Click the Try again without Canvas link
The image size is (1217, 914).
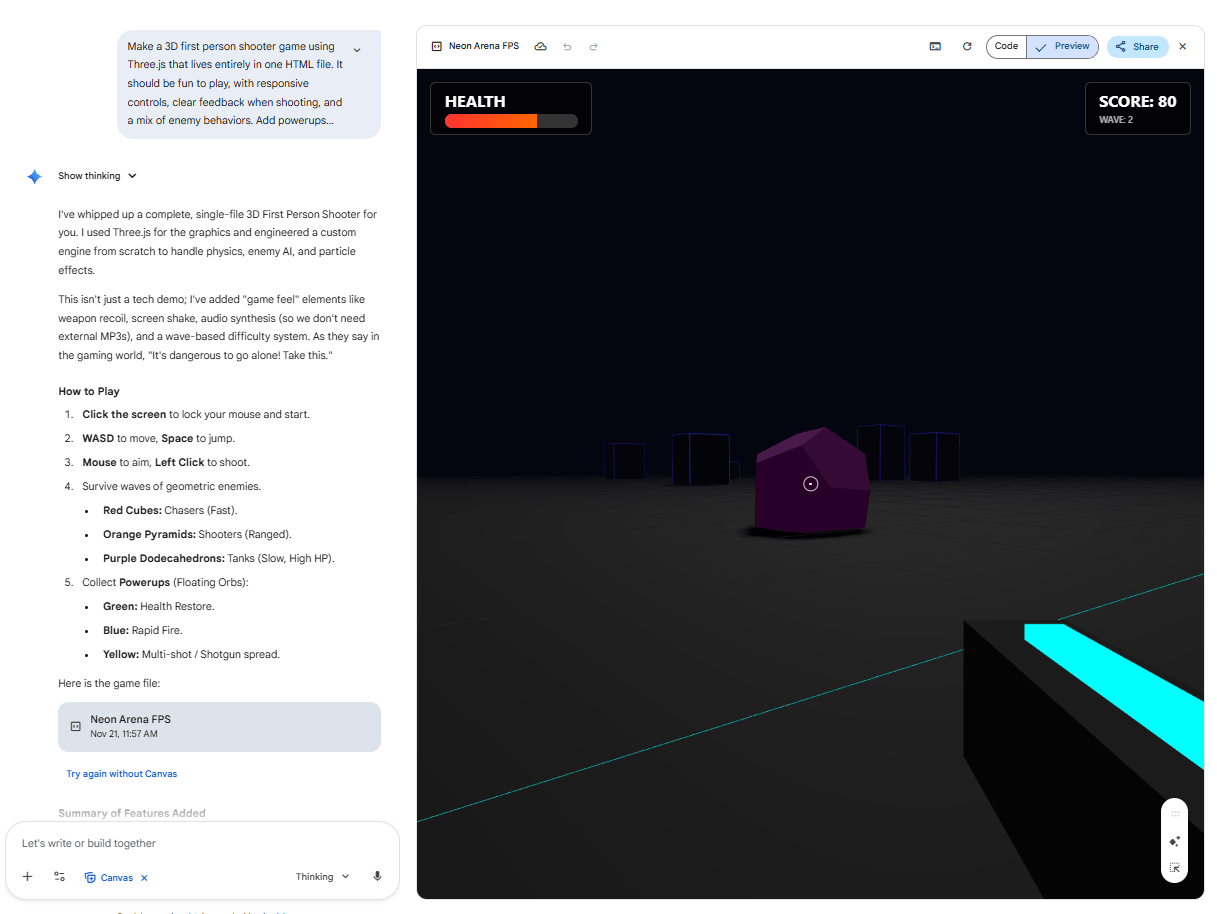click(x=121, y=773)
